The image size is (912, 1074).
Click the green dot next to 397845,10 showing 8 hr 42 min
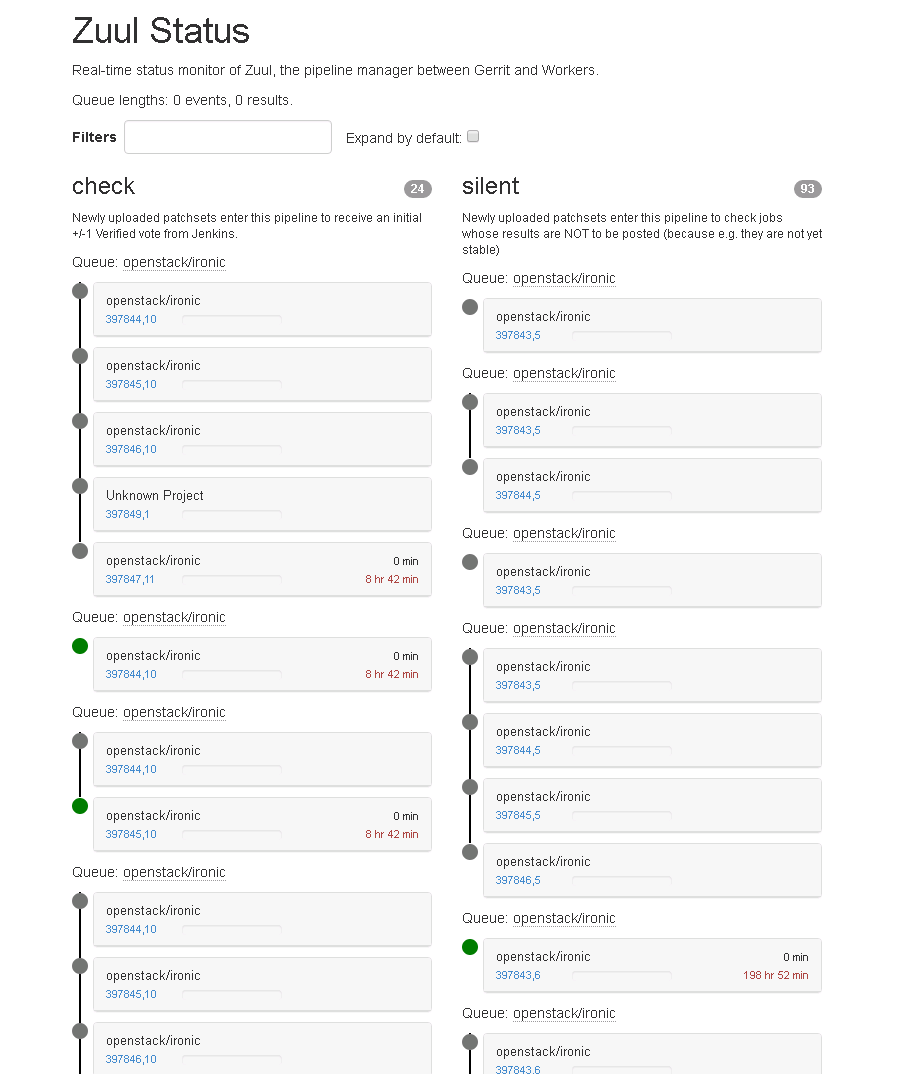[80, 806]
